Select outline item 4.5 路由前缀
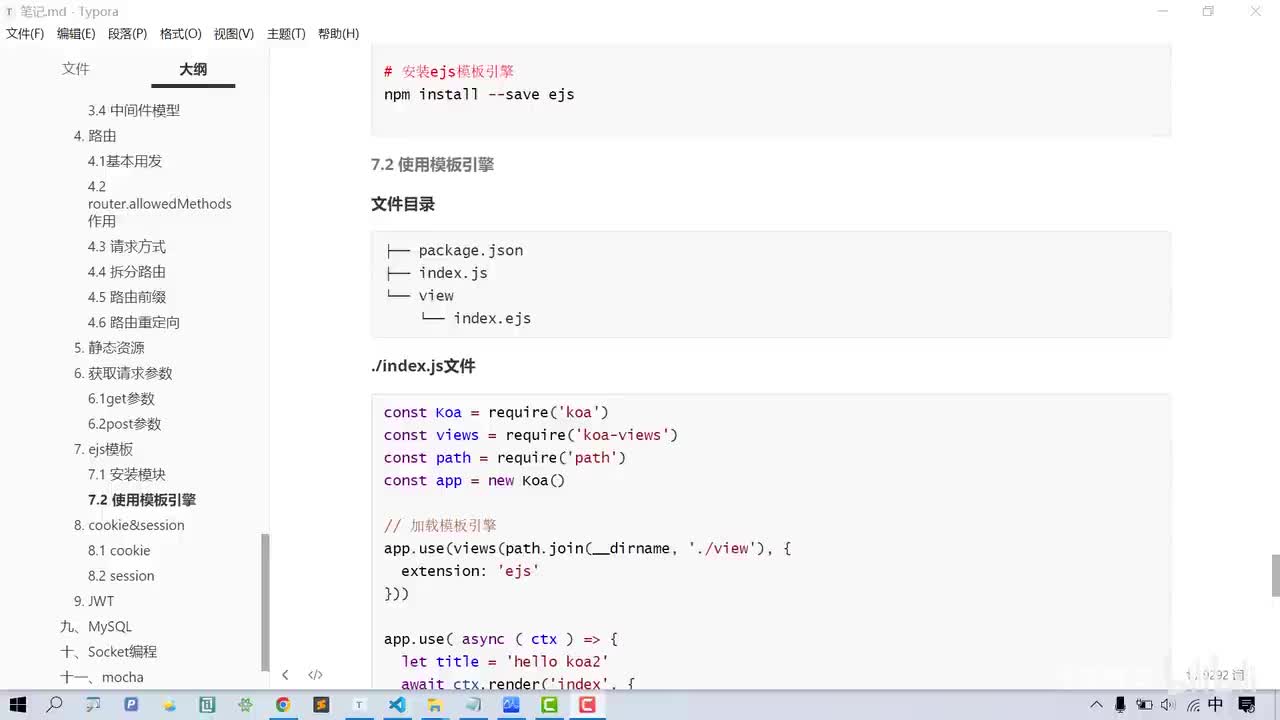This screenshot has width=1280, height=720. point(127,297)
